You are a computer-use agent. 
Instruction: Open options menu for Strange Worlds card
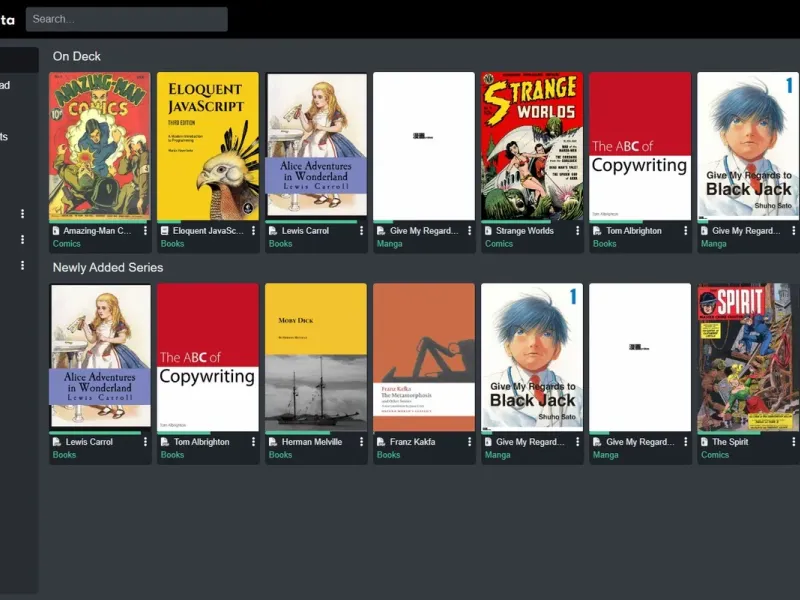[578, 231]
